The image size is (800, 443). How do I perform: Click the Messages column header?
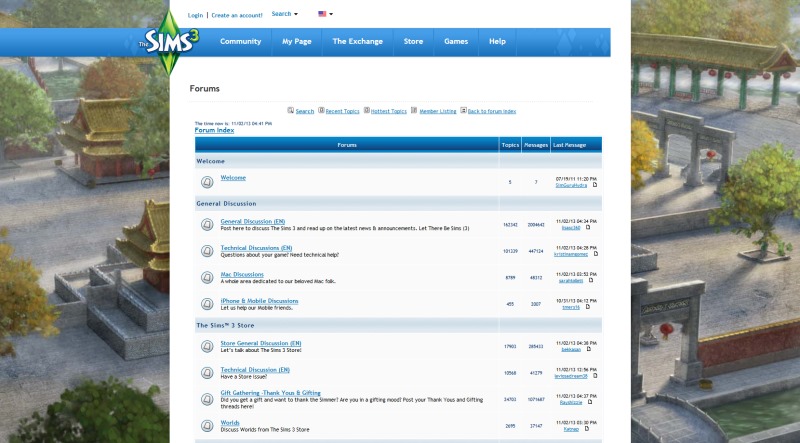coord(536,145)
